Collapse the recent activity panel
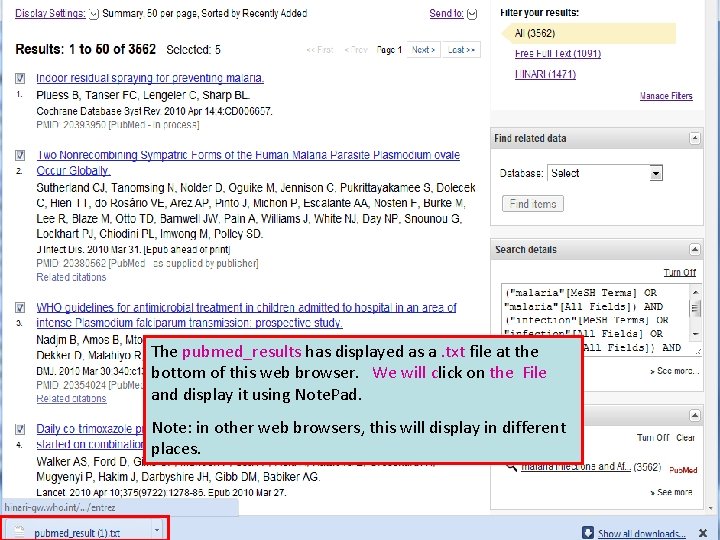 tap(695, 416)
